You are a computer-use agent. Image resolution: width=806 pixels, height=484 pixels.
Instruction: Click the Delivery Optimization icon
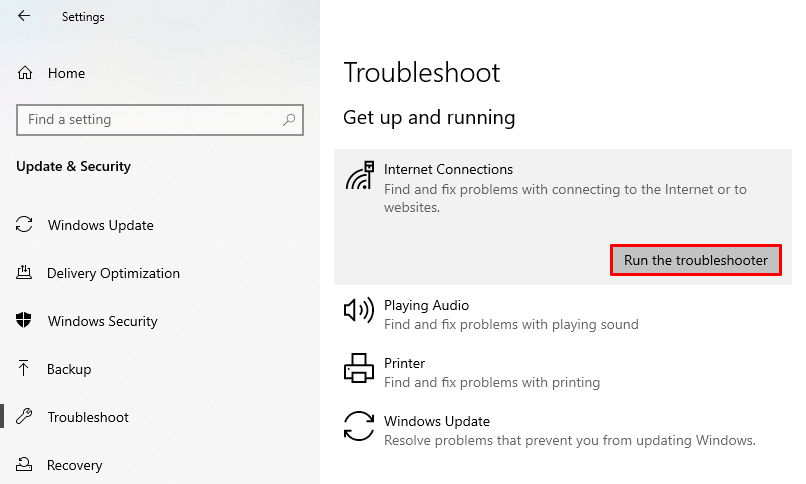26,273
